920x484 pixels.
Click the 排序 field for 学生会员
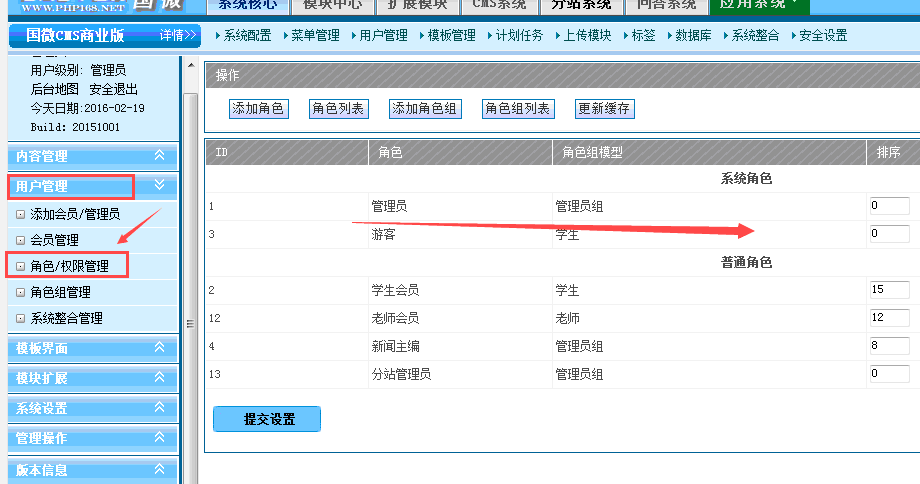[x=889, y=290]
